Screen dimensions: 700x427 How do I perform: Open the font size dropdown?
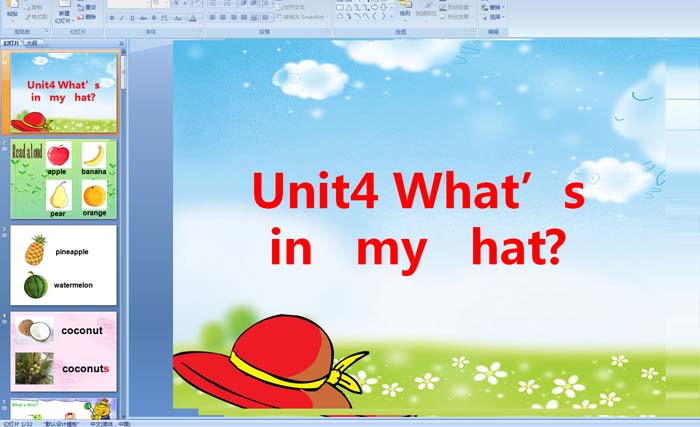click(x=166, y=3)
